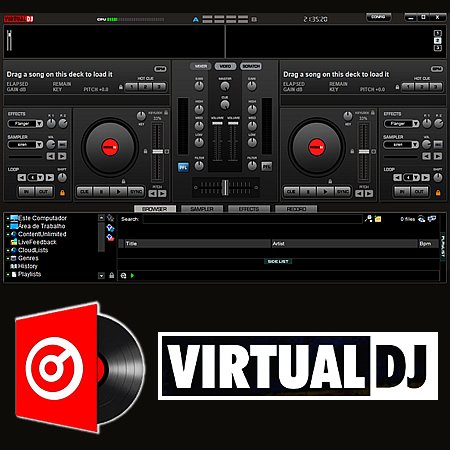
Task: Trigger hot cue 2 on left deck
Action: click(x=145, y=87)
